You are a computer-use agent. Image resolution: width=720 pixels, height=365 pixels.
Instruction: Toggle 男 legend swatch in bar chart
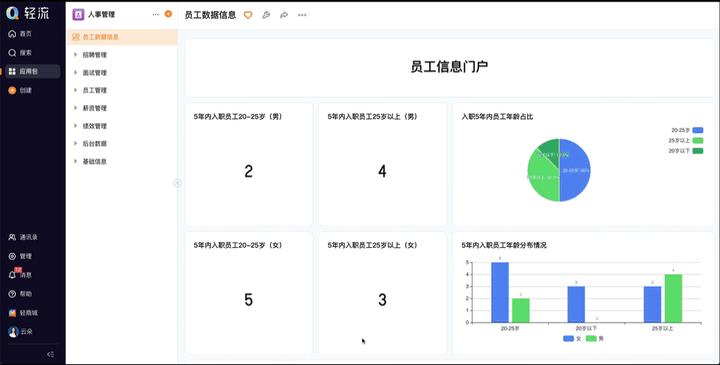(x=591, y=339)
